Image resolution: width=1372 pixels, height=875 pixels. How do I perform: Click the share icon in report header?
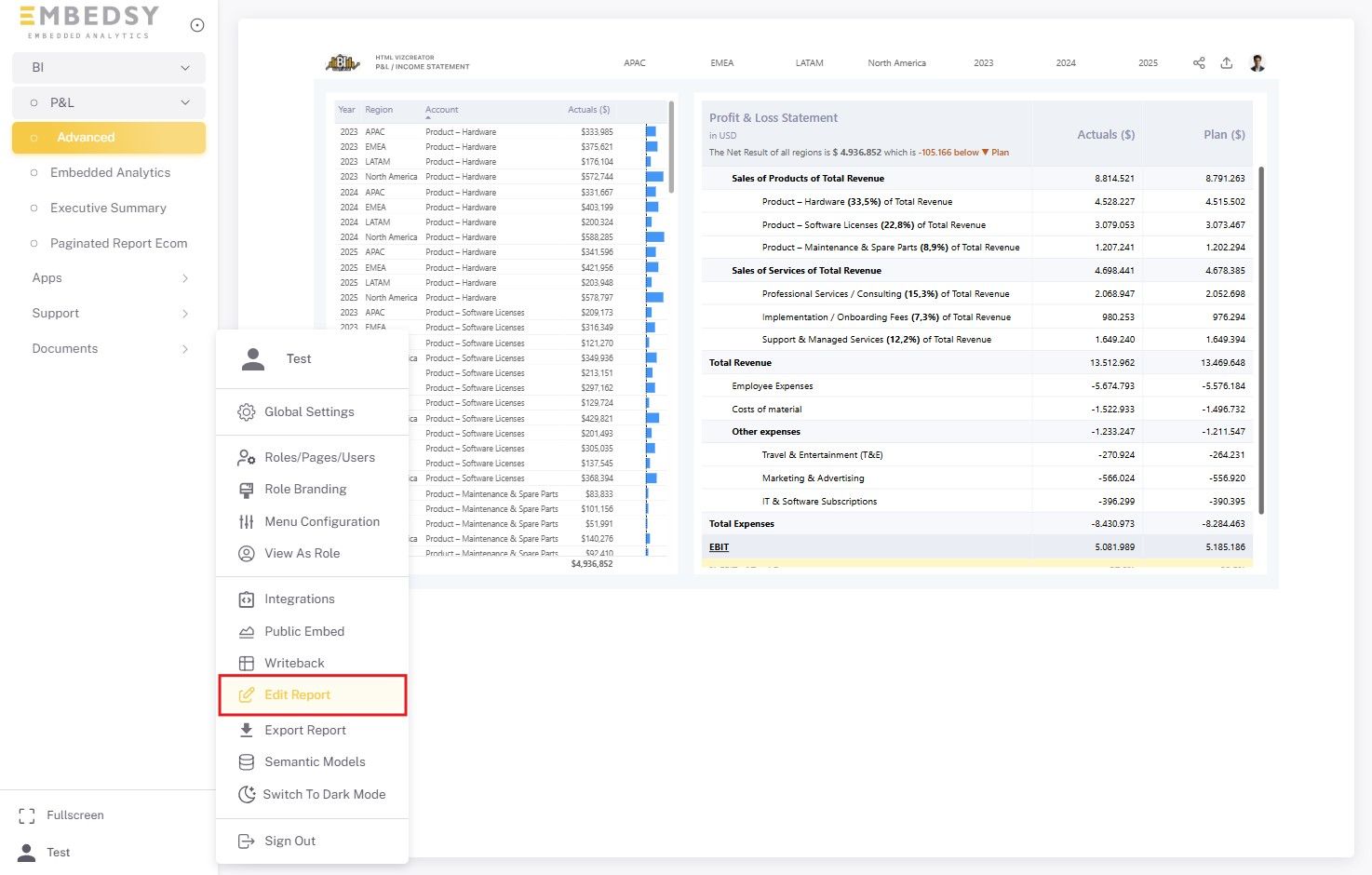click(1199, 63)
